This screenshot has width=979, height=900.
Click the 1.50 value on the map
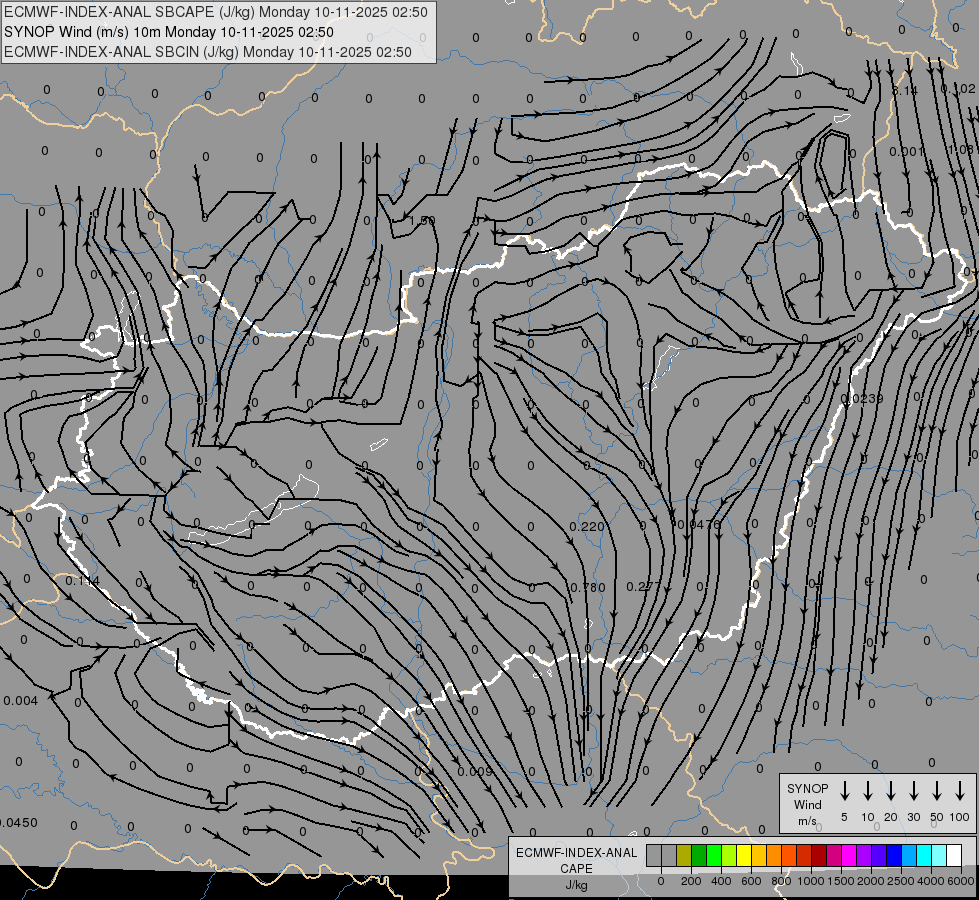[x=422, y=220]
